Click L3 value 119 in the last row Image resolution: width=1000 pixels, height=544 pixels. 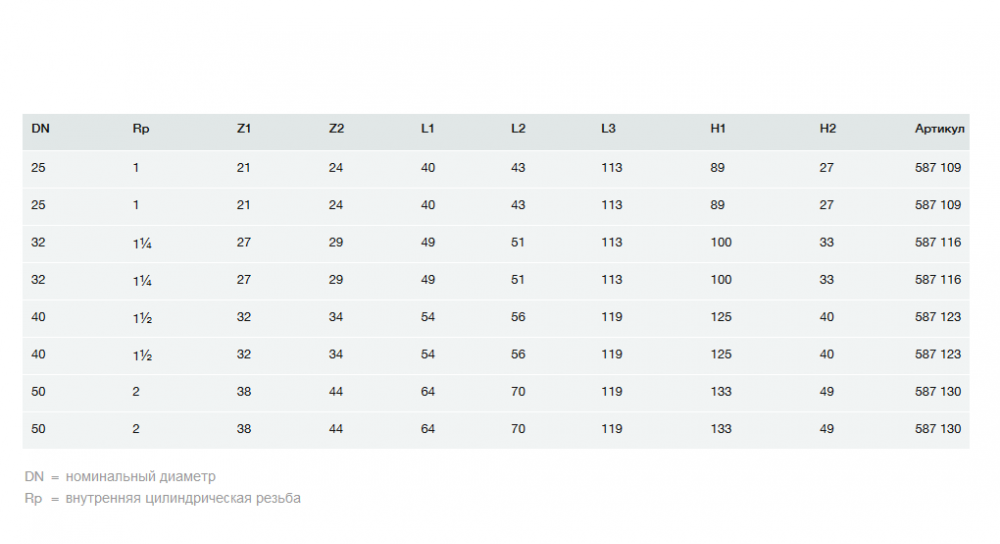(x=611, y=429)
